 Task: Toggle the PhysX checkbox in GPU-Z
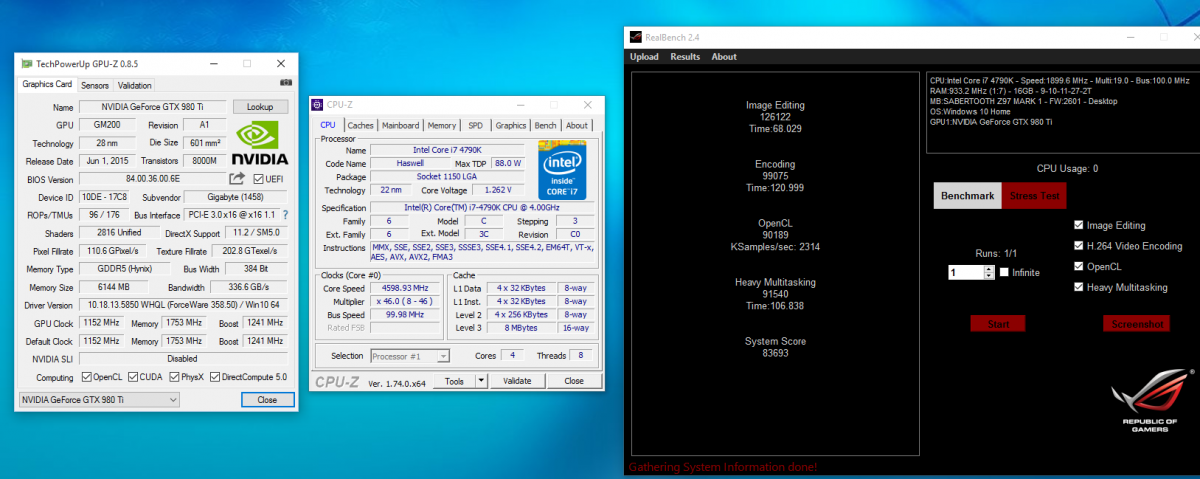click(x=175, y=377)
